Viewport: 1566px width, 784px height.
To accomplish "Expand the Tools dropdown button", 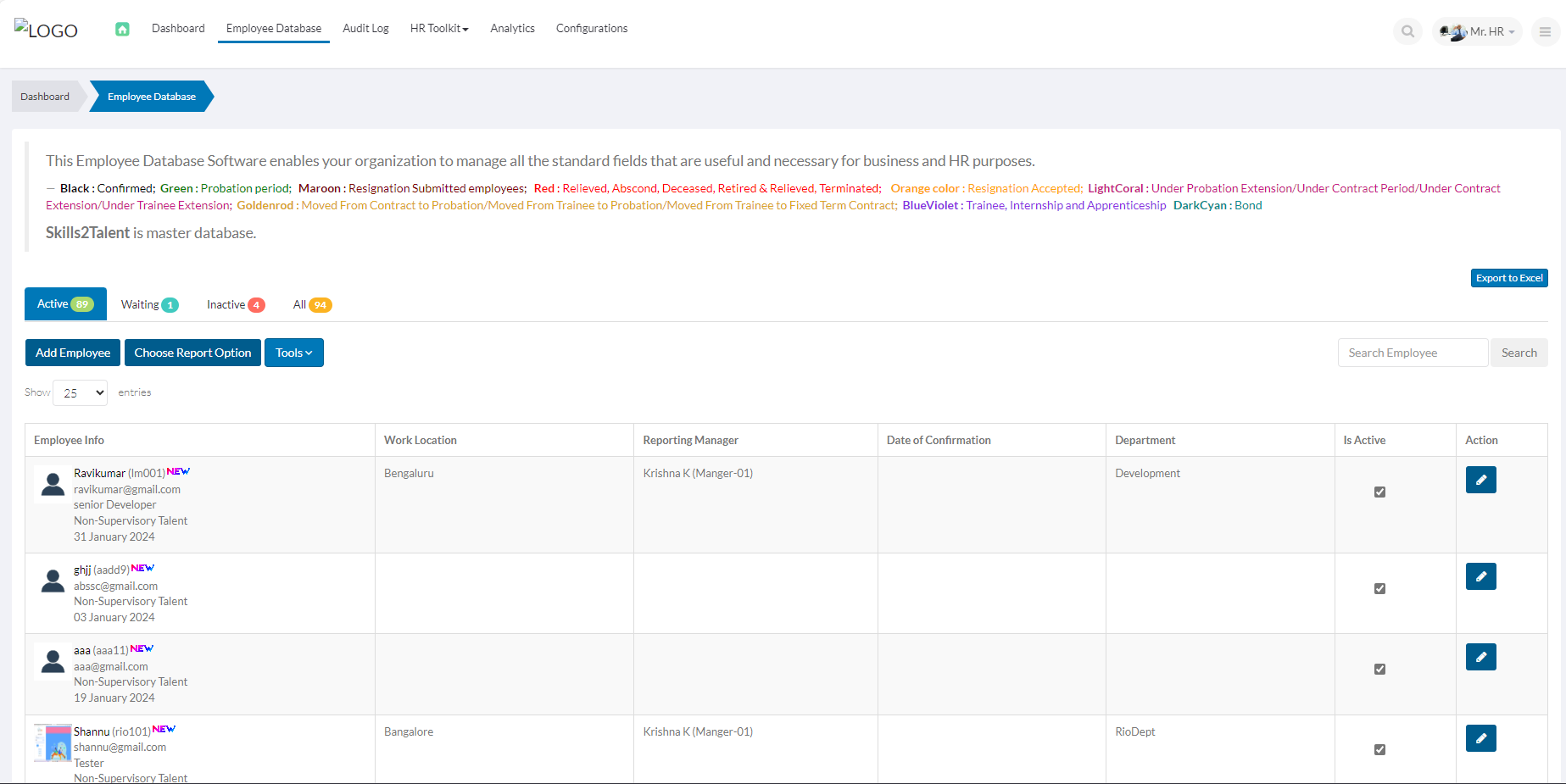I will tap(293, 353).
